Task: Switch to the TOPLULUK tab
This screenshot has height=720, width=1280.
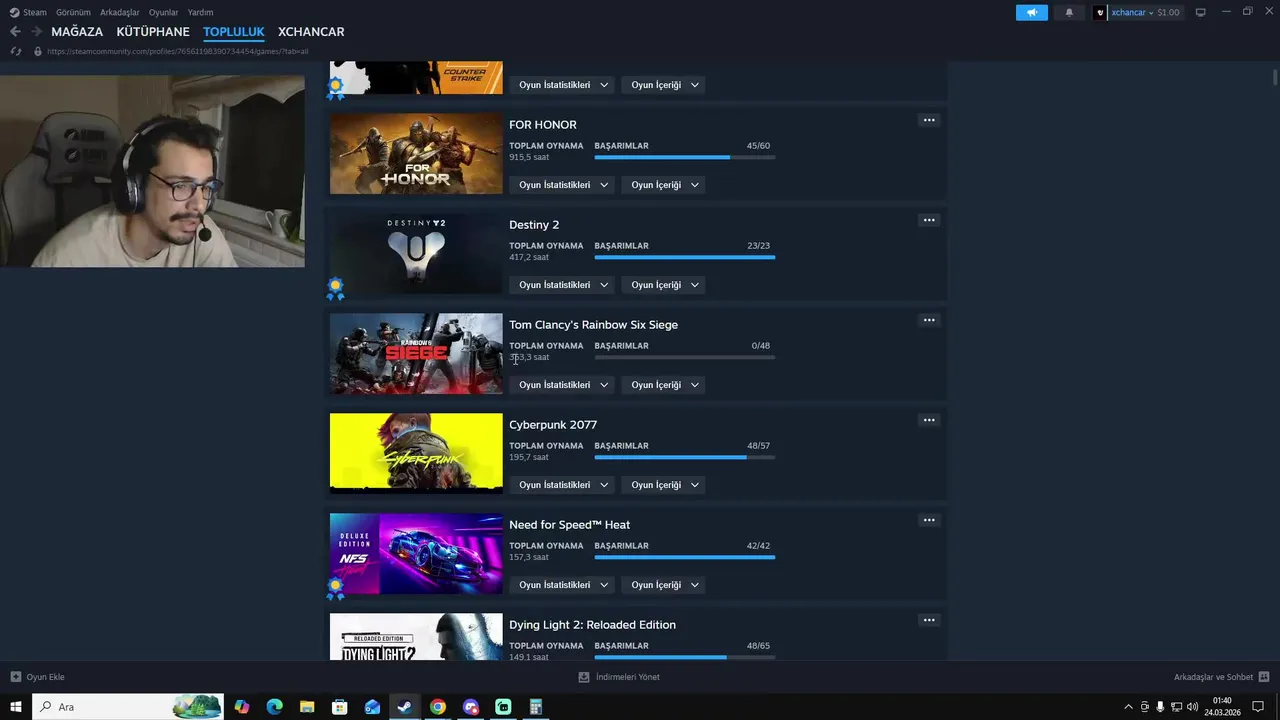Action: (x=234, y=32)
